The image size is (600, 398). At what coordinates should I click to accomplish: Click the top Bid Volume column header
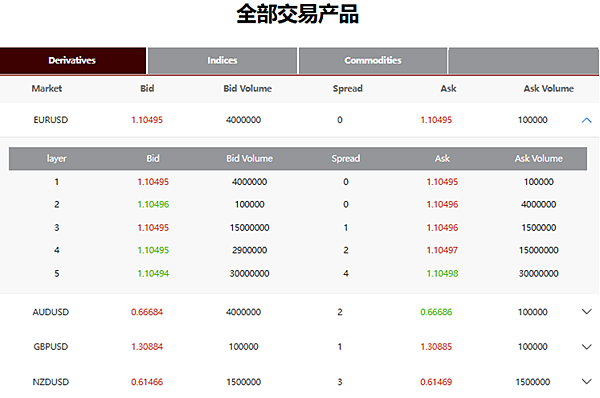[x=248, y=88]
